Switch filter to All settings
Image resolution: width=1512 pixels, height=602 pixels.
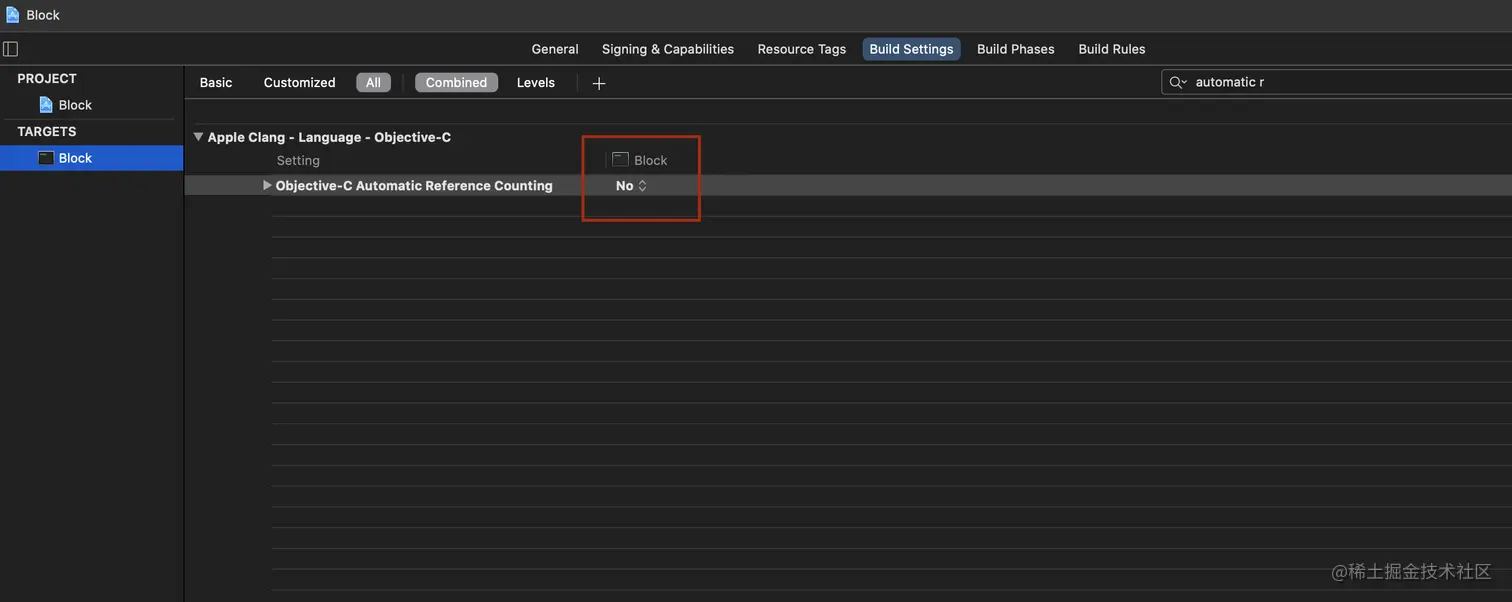click(x=373, y=83)
